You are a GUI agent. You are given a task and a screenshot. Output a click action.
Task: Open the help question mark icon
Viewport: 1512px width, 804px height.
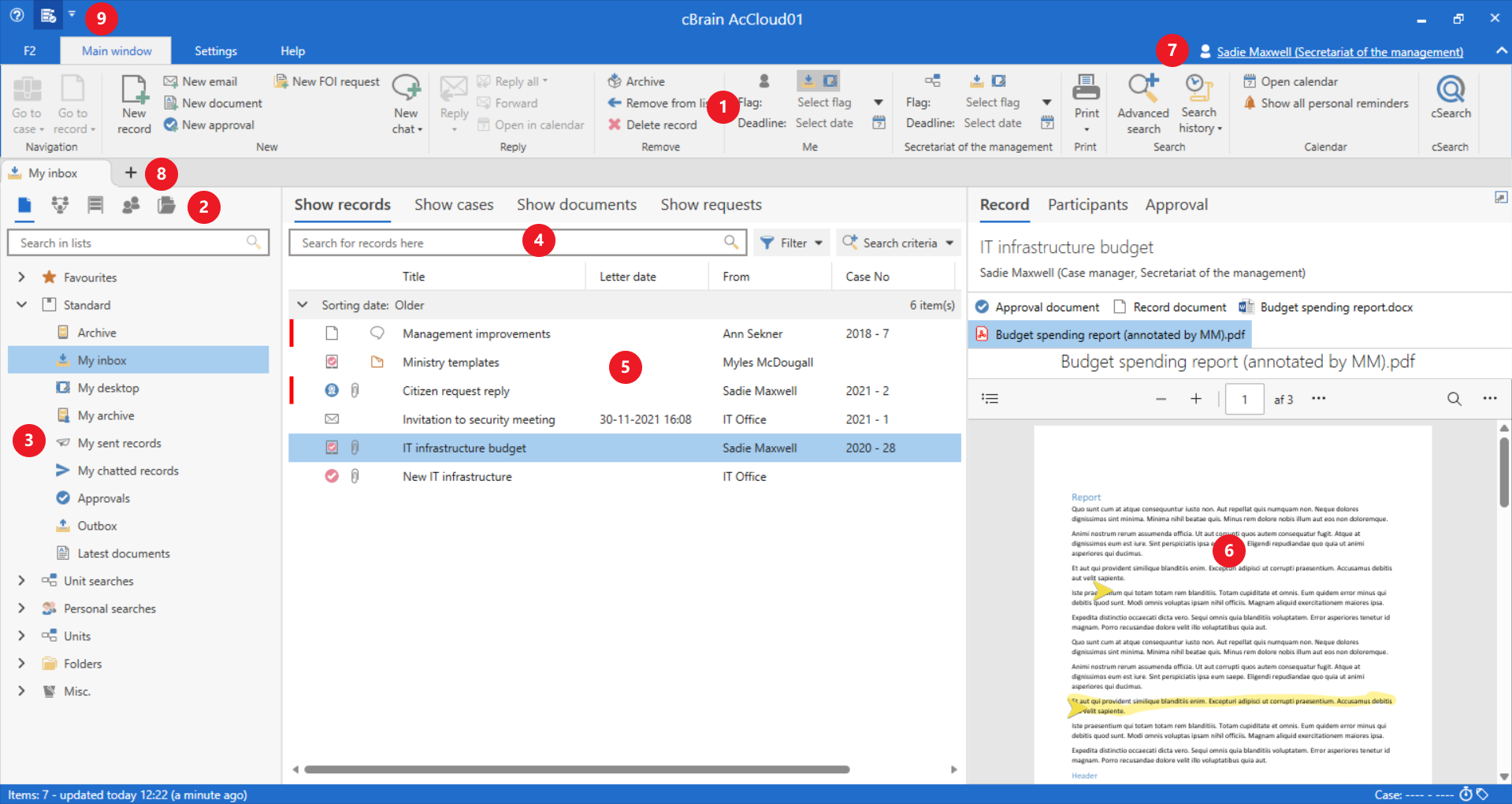point(17,15)
